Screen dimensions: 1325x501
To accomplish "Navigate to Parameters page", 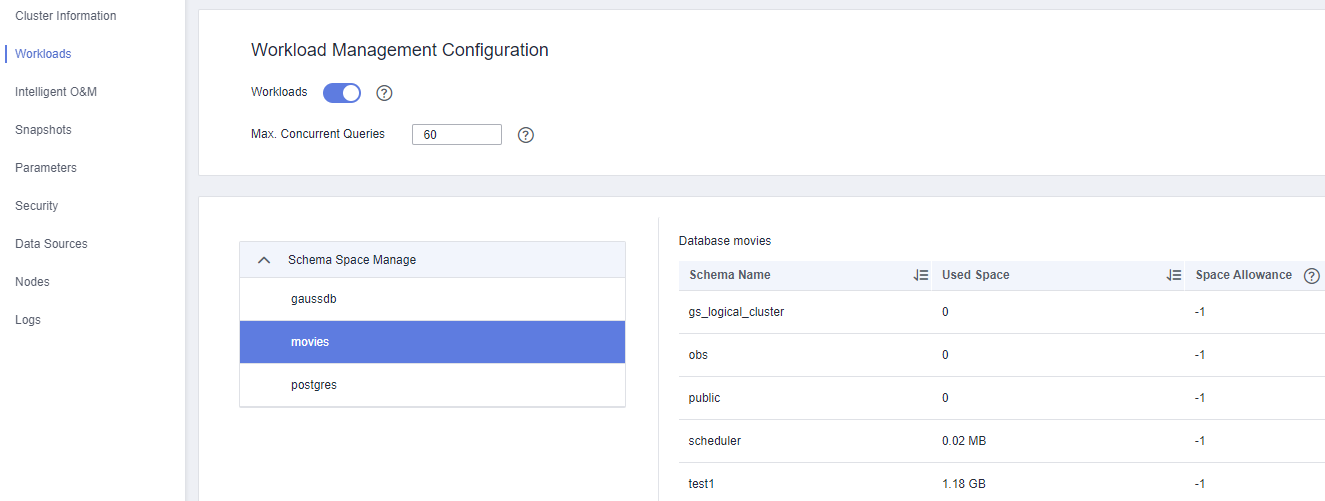I will 46,168.
